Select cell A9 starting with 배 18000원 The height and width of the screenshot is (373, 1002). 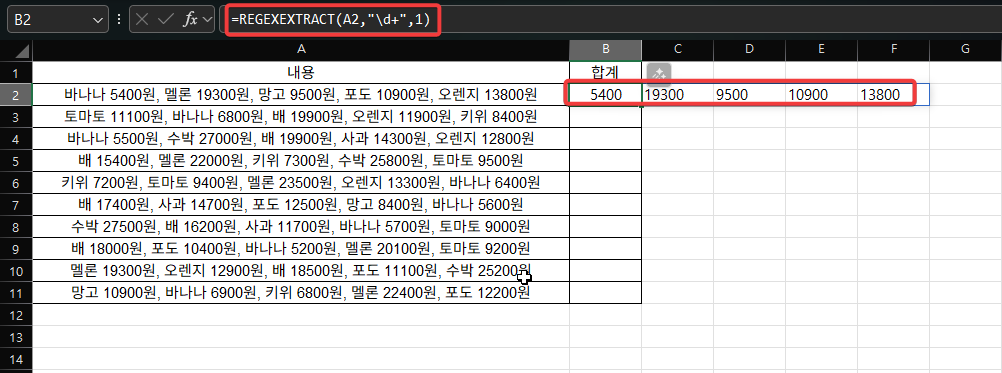(x=301, y=249)
